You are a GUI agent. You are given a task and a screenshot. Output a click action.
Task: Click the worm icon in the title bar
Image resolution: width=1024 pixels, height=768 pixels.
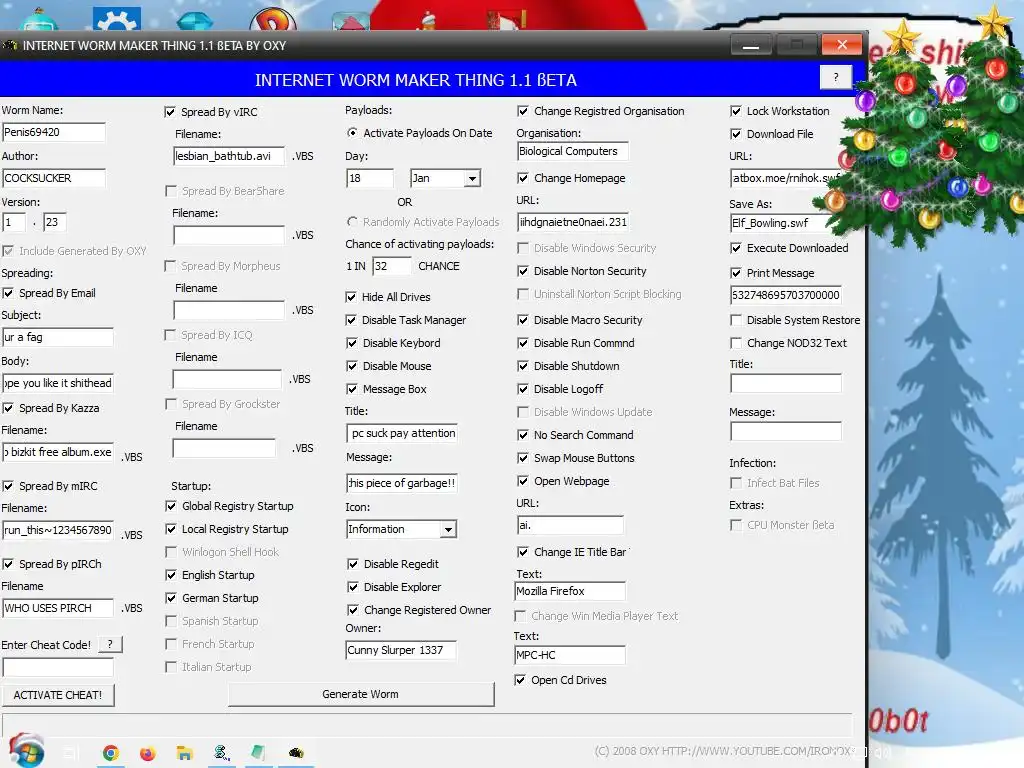10,45
